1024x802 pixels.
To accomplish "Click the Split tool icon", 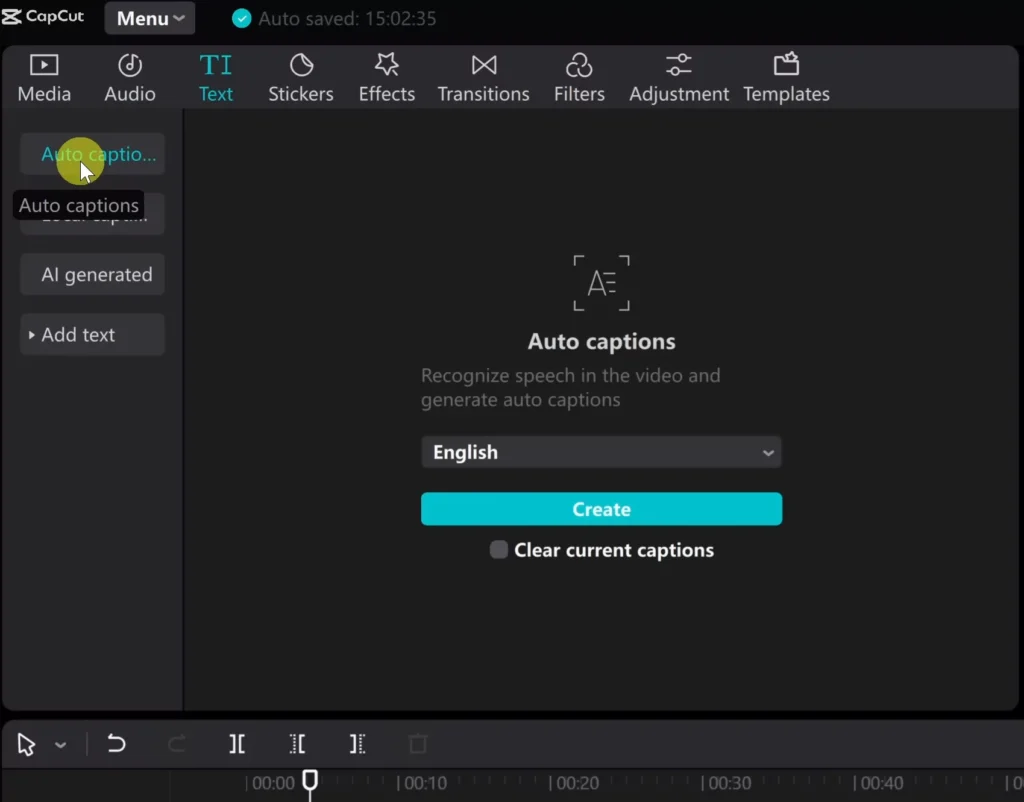I will (237, 744).
